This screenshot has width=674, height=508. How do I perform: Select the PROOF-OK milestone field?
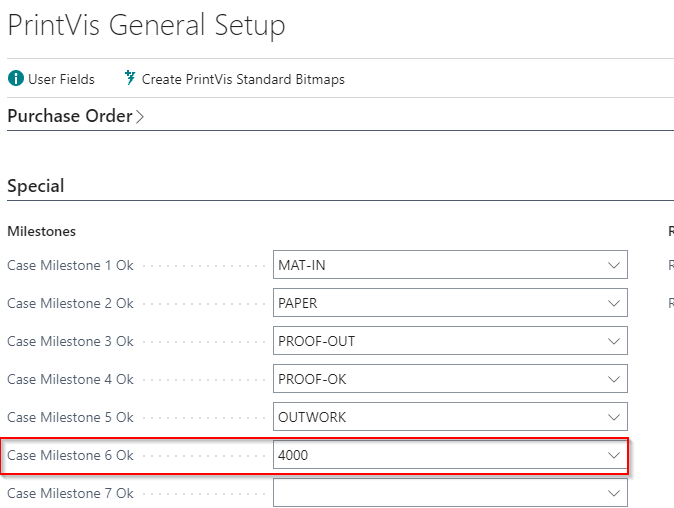[450, 379]
